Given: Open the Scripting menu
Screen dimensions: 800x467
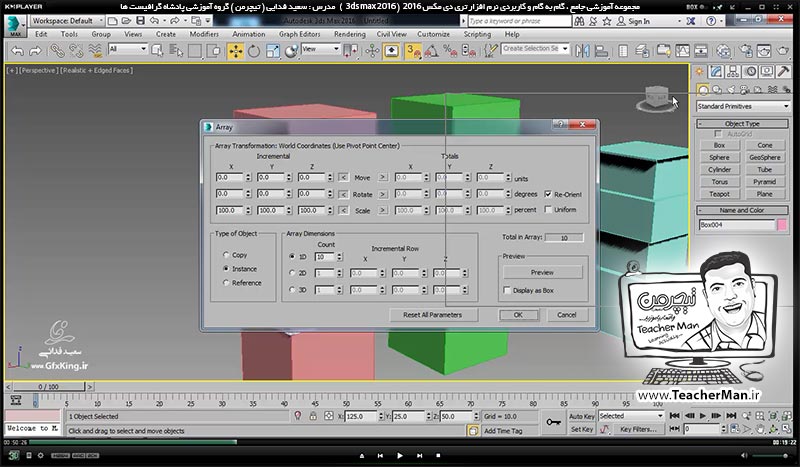Looking at the screenshot, I should pos(477,34).
